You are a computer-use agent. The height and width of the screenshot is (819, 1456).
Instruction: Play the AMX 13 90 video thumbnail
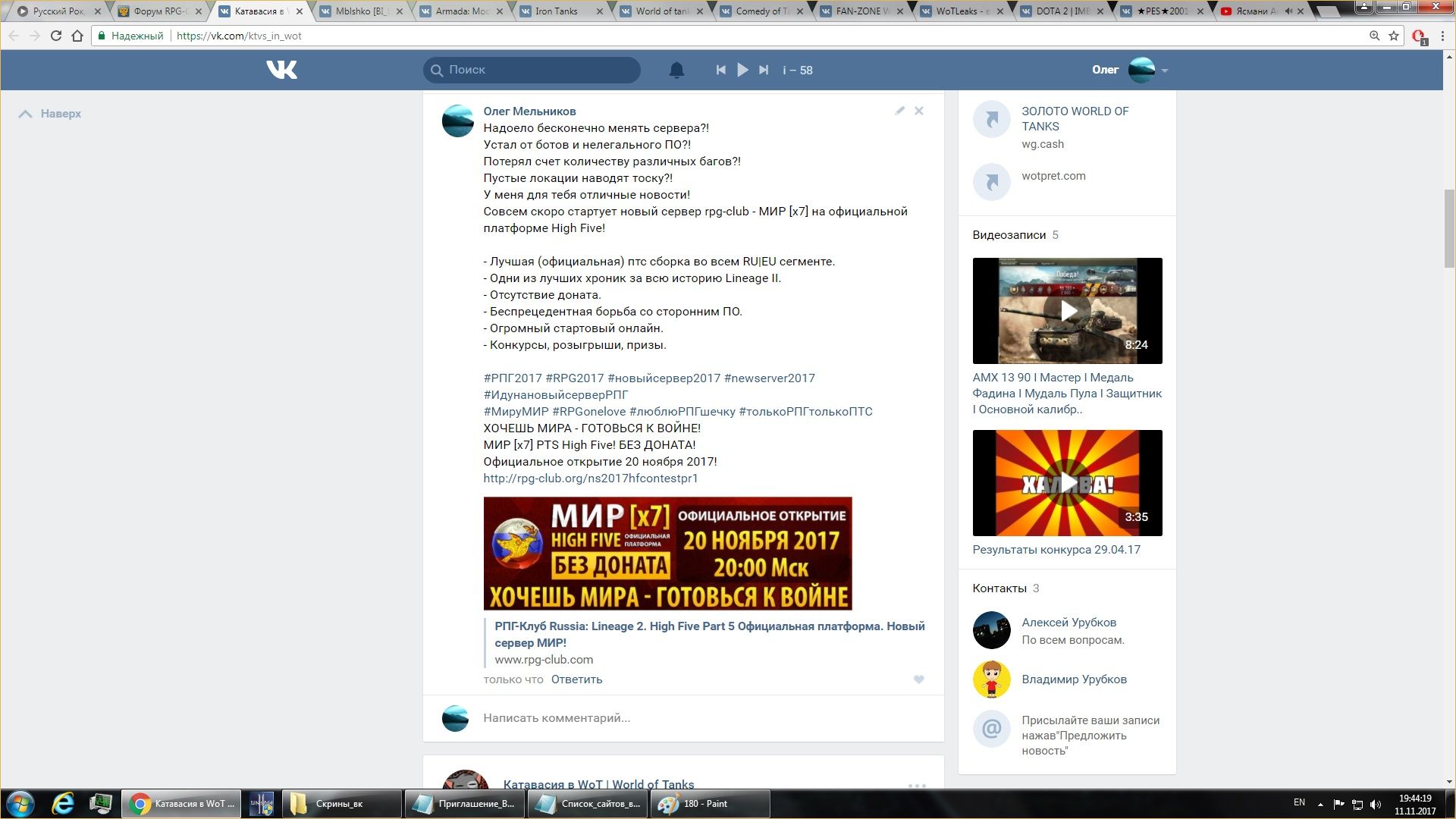(1067, 311)
